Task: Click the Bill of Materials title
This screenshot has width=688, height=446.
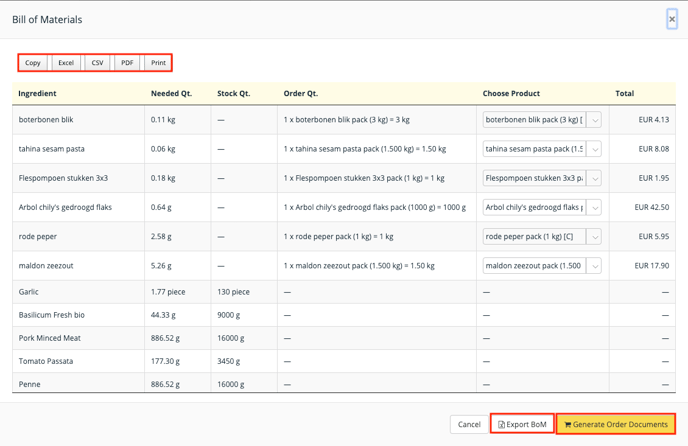Action: point(47,20)
